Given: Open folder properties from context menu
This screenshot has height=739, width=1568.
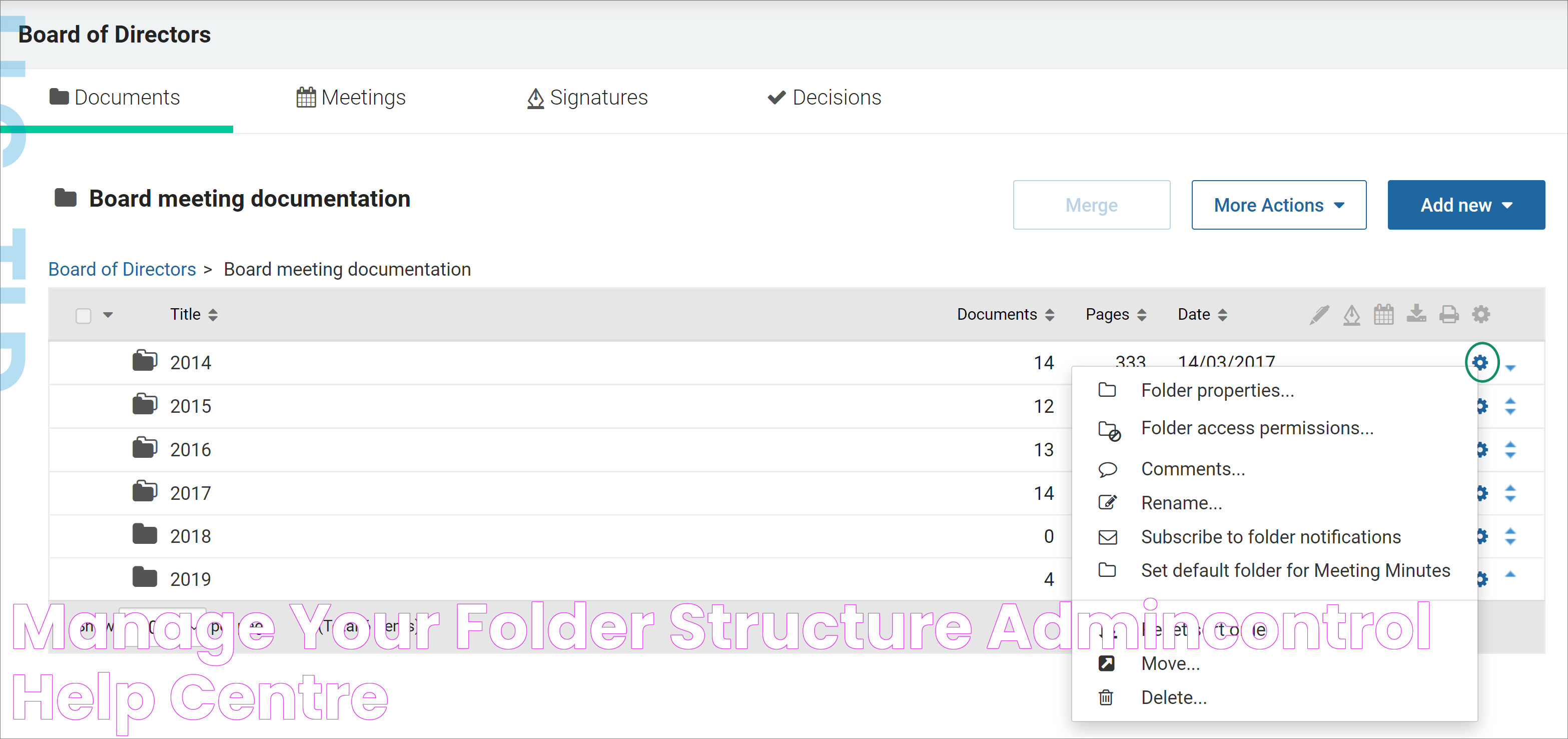Looking at the screenshot, I should [1217, 391].
